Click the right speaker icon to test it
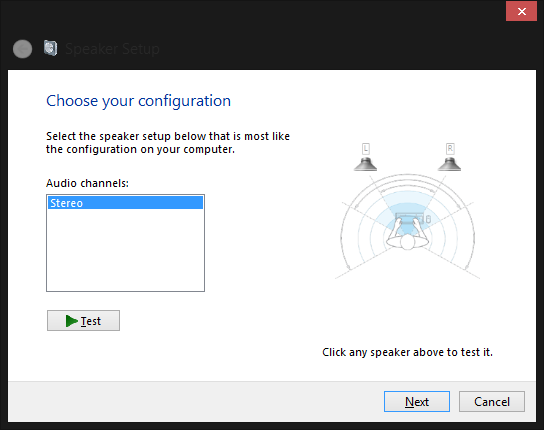This screenshot has height=431, width=544. (x=449, y=164)
